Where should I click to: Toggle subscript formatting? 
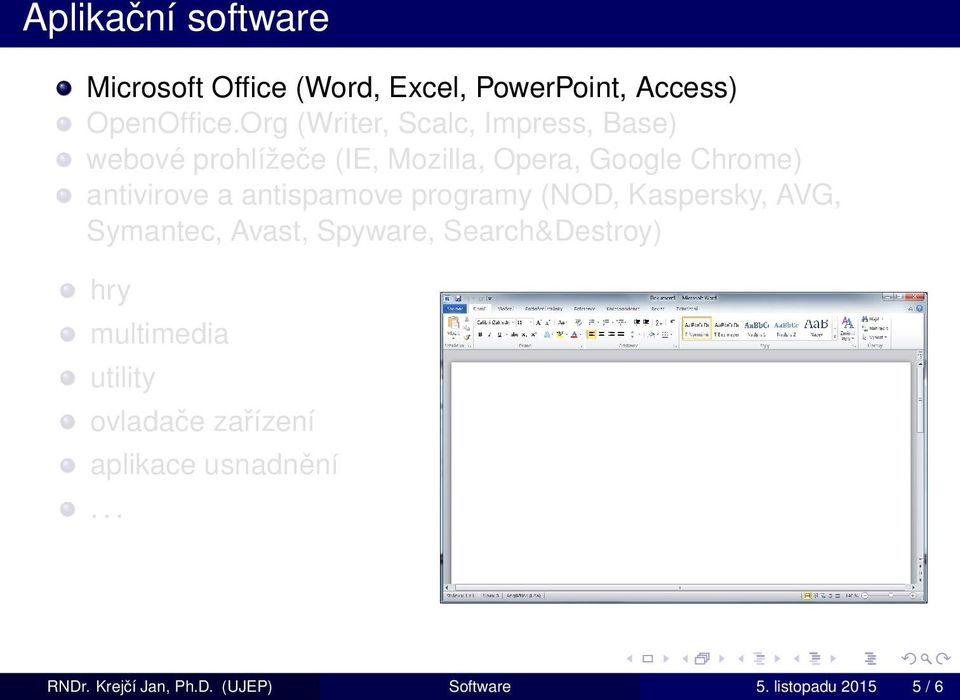pos(524,334)
